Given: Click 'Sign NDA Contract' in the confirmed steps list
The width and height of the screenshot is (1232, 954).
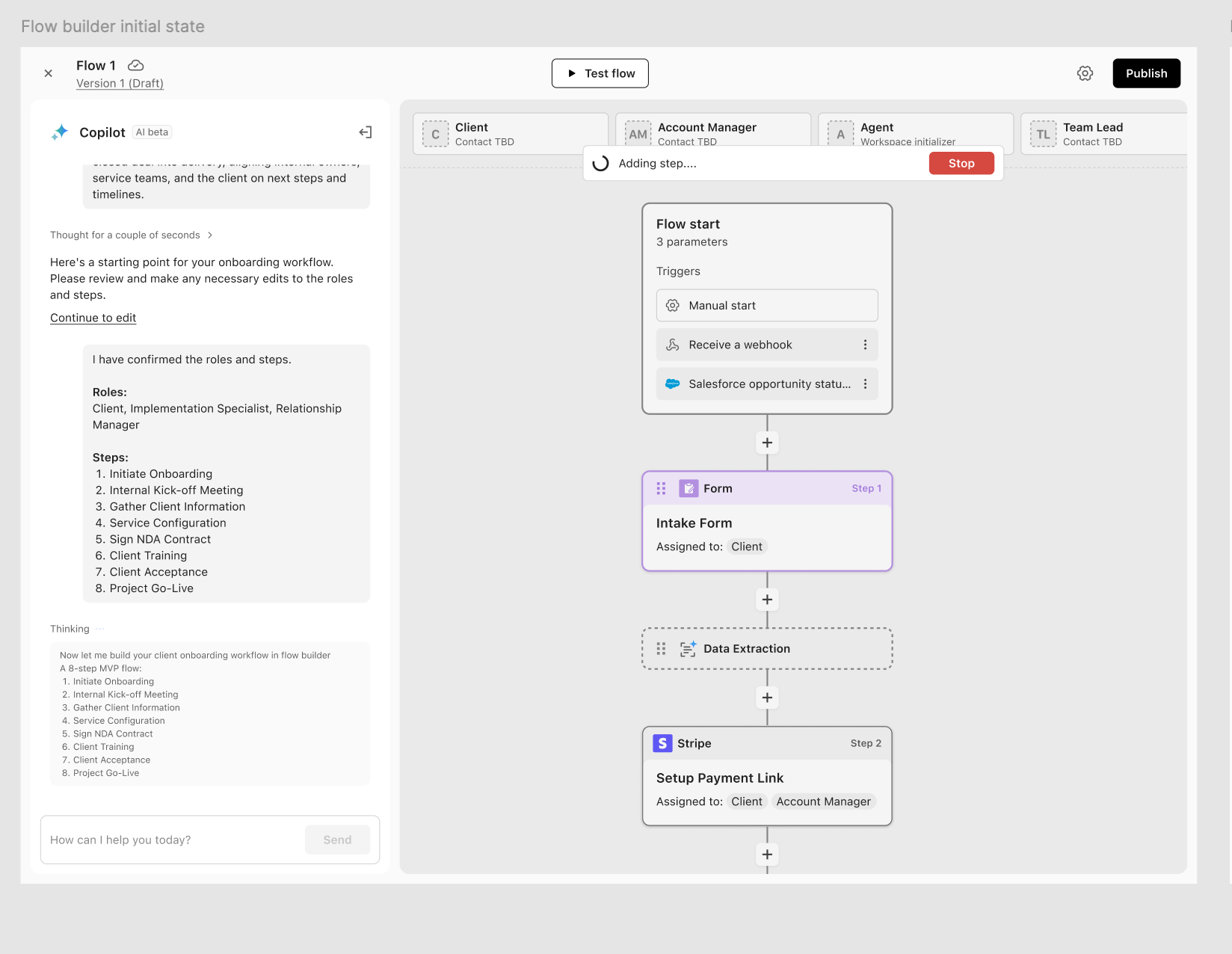Looking at the screenshot, I should (160, 539).
